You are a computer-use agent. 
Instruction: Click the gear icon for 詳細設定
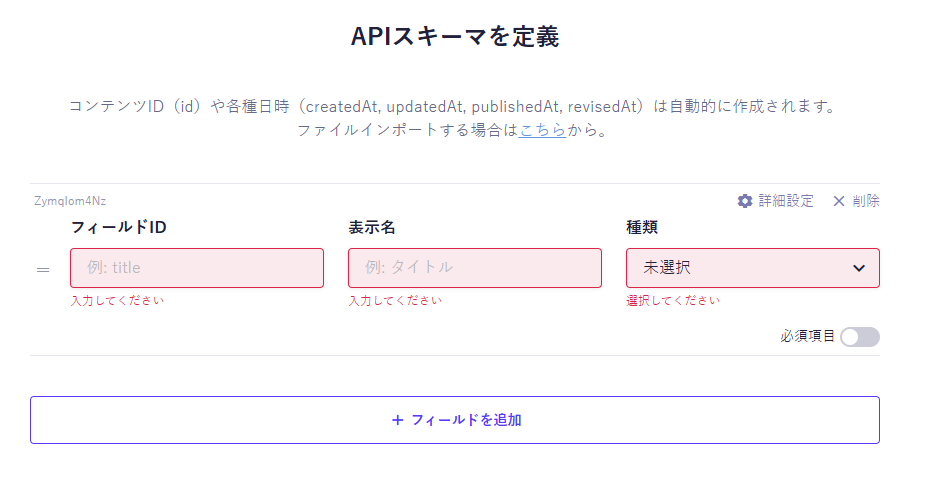pos(745,201)
